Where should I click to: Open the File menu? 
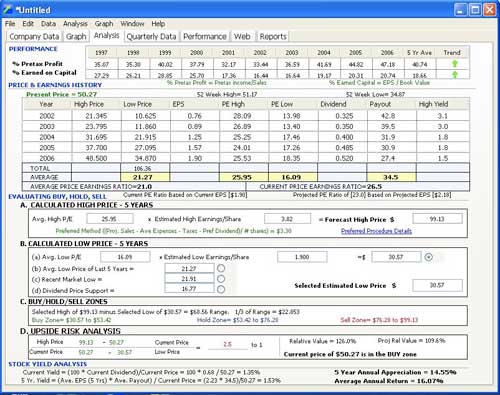10,24
